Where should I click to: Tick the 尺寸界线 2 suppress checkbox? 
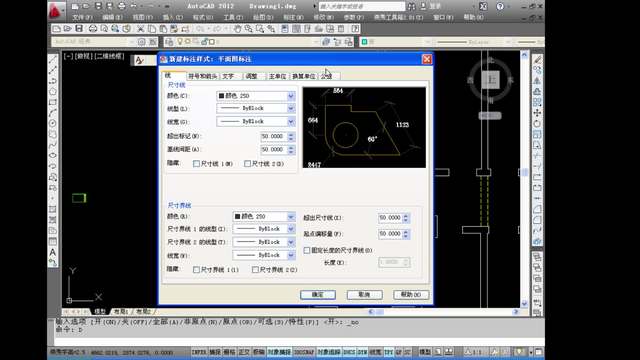(255, 270)
